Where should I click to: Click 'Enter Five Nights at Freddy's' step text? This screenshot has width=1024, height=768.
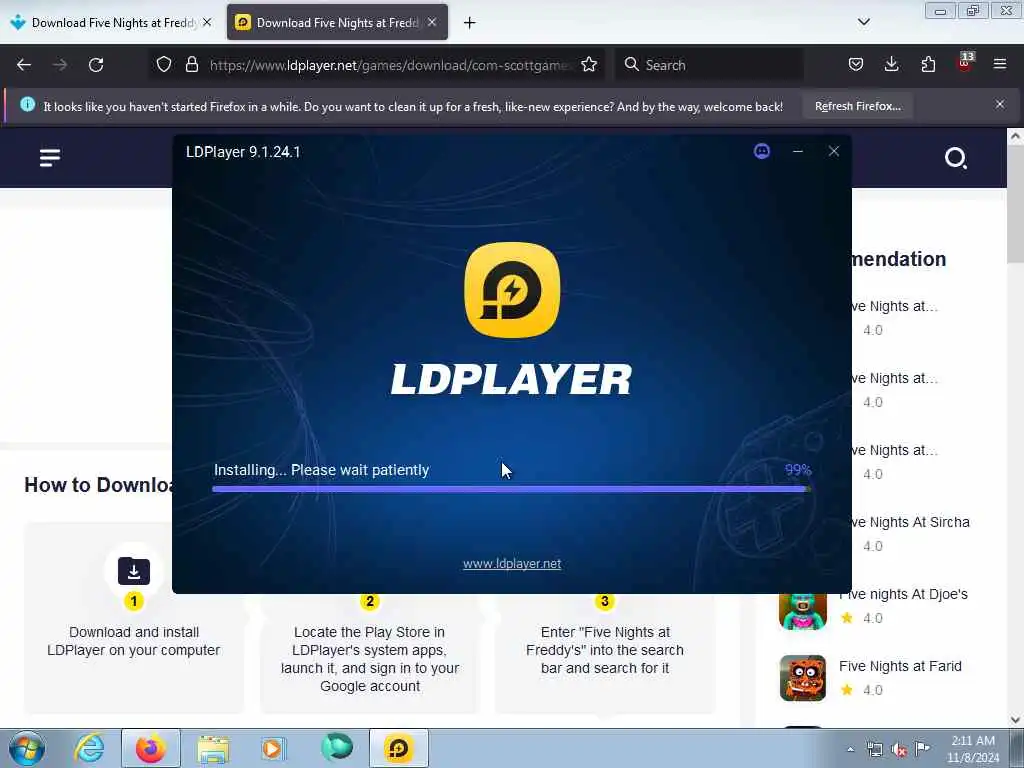tap(605, 650)
